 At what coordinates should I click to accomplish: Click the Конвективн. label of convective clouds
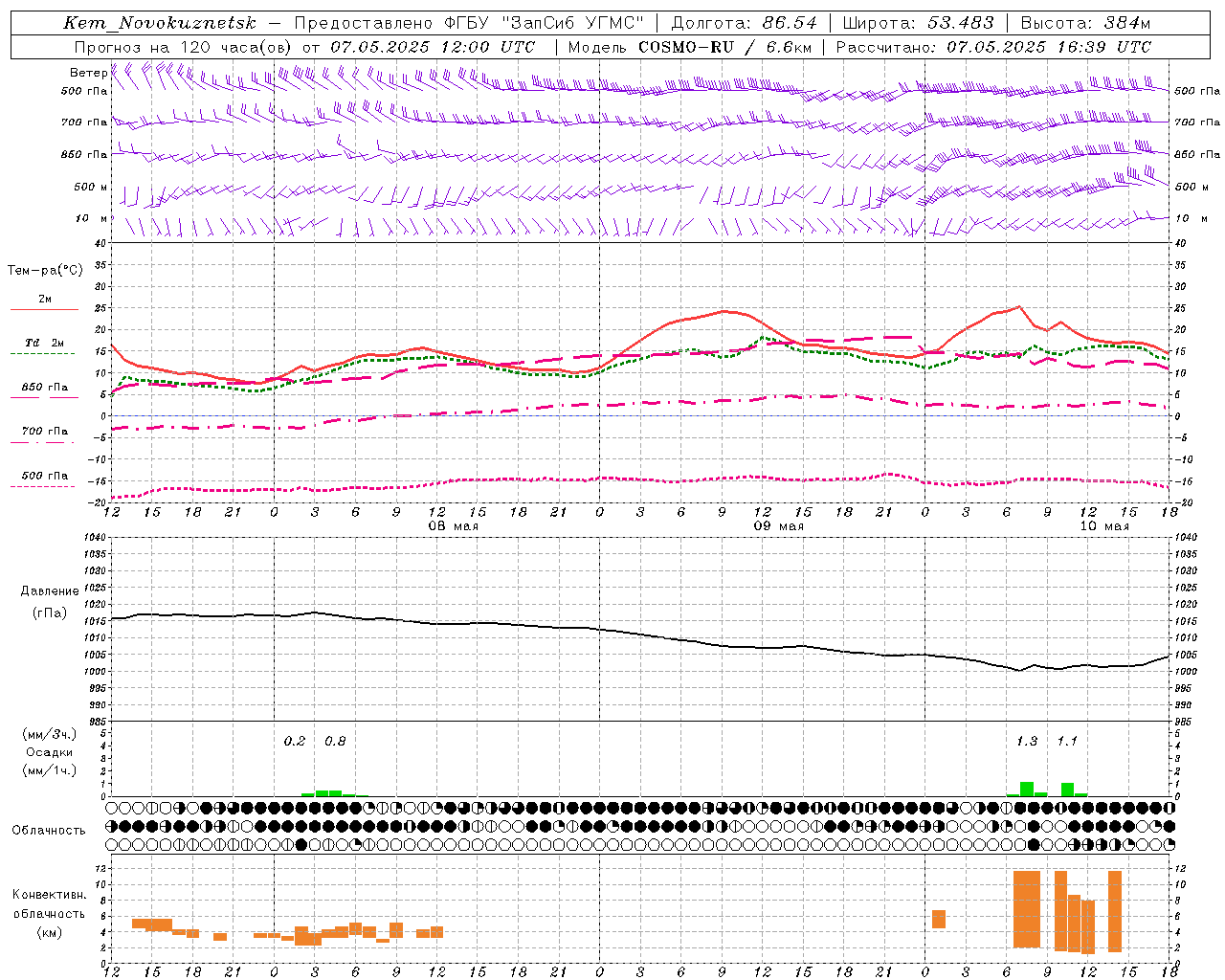50,895
